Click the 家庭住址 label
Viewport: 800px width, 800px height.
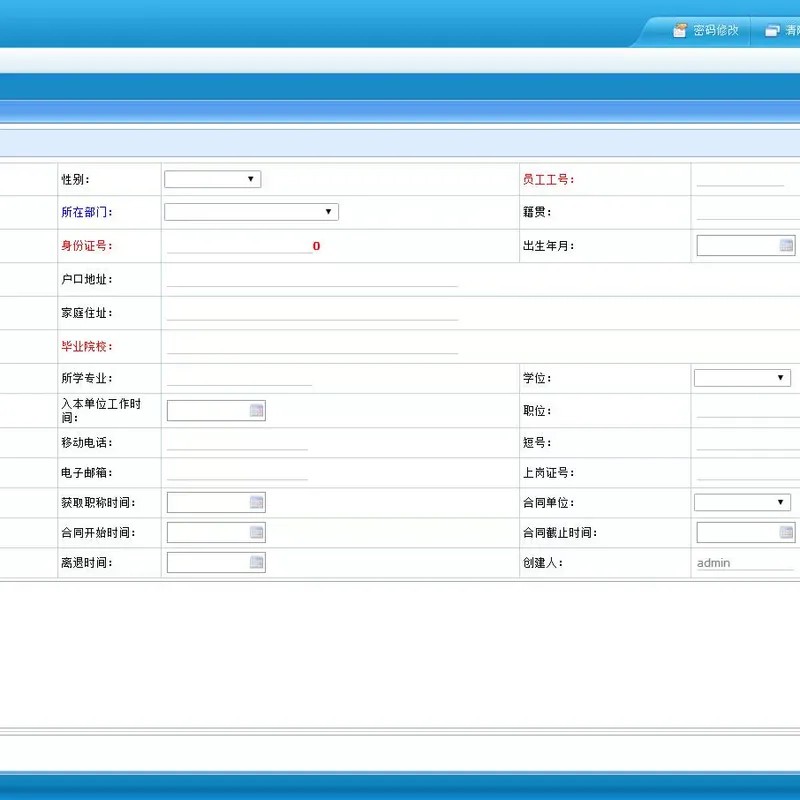pyautogui.click(x=87, y=313)
